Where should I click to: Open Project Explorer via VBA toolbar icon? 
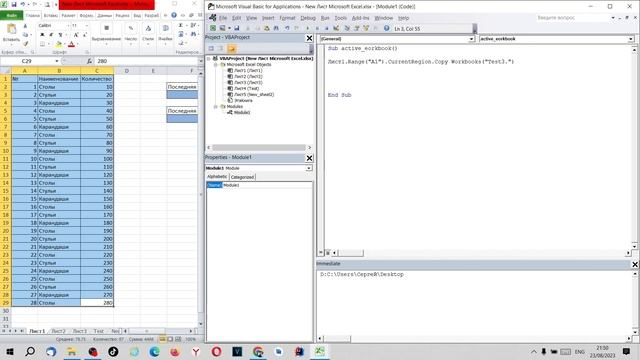[x=347, y=28]
